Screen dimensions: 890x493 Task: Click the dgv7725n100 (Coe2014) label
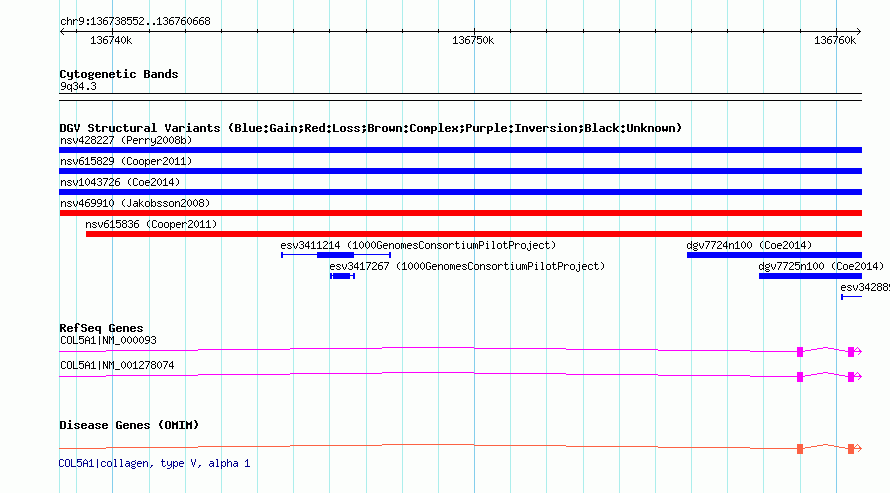coord(821,266)
